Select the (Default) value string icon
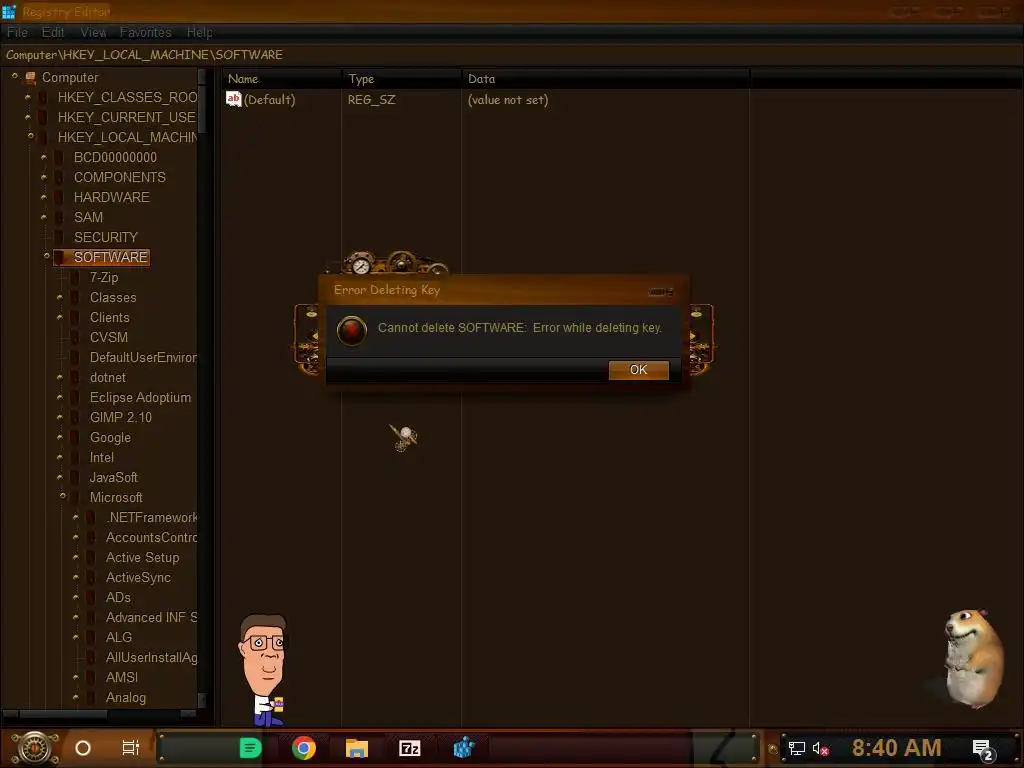Viewport: 1024px width, 768px height. 234,99
